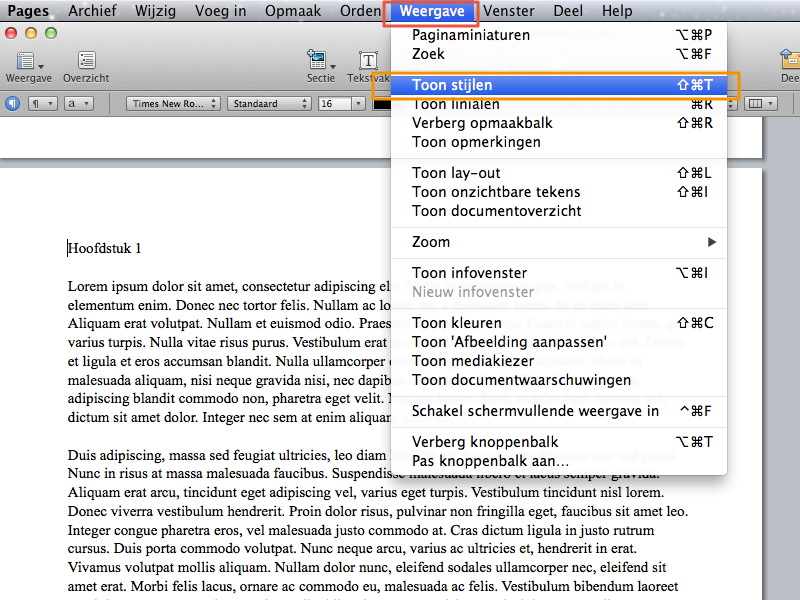Viewport: 800px width, 600px height.
Task: Open the Opmaak menu
Action: click(293, 11)
